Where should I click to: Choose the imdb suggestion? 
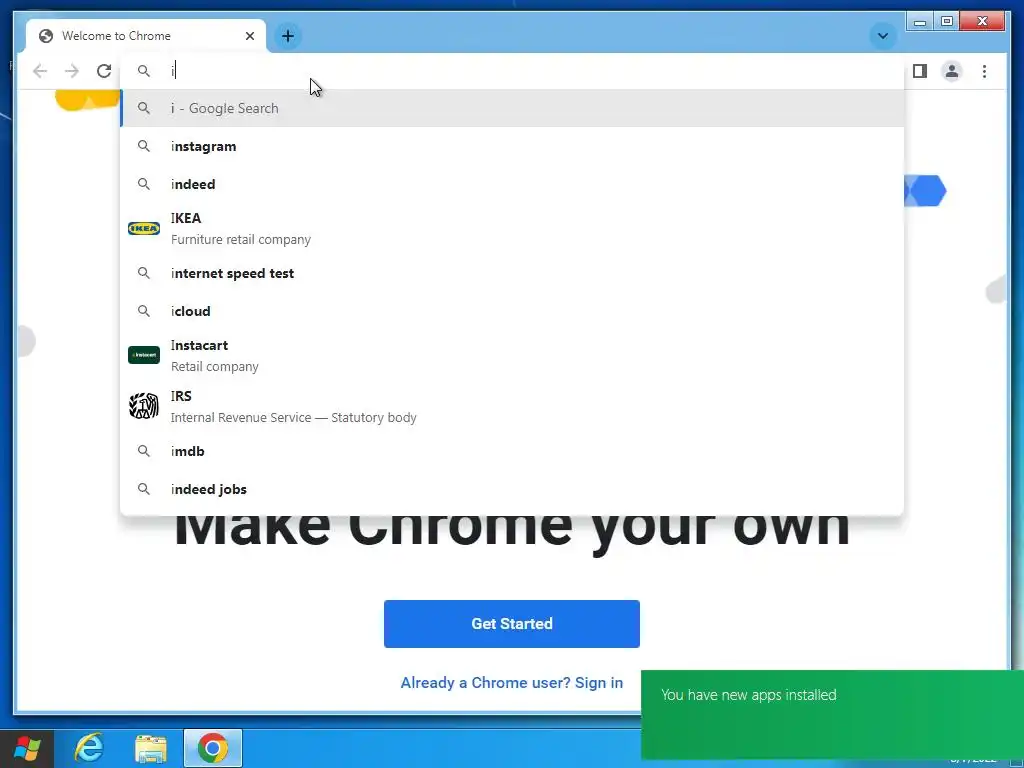coord(512,451)
